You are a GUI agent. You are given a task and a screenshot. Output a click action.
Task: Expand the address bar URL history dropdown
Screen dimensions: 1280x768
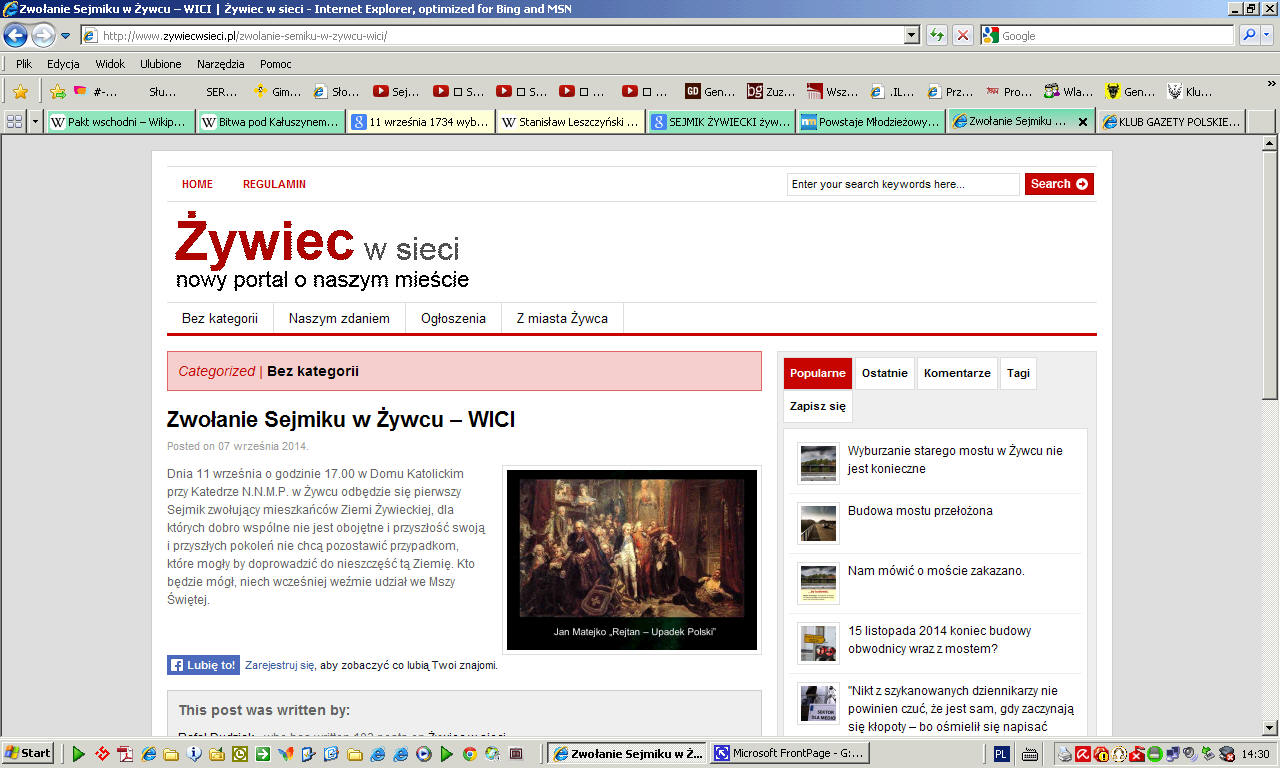coord(912,35)
